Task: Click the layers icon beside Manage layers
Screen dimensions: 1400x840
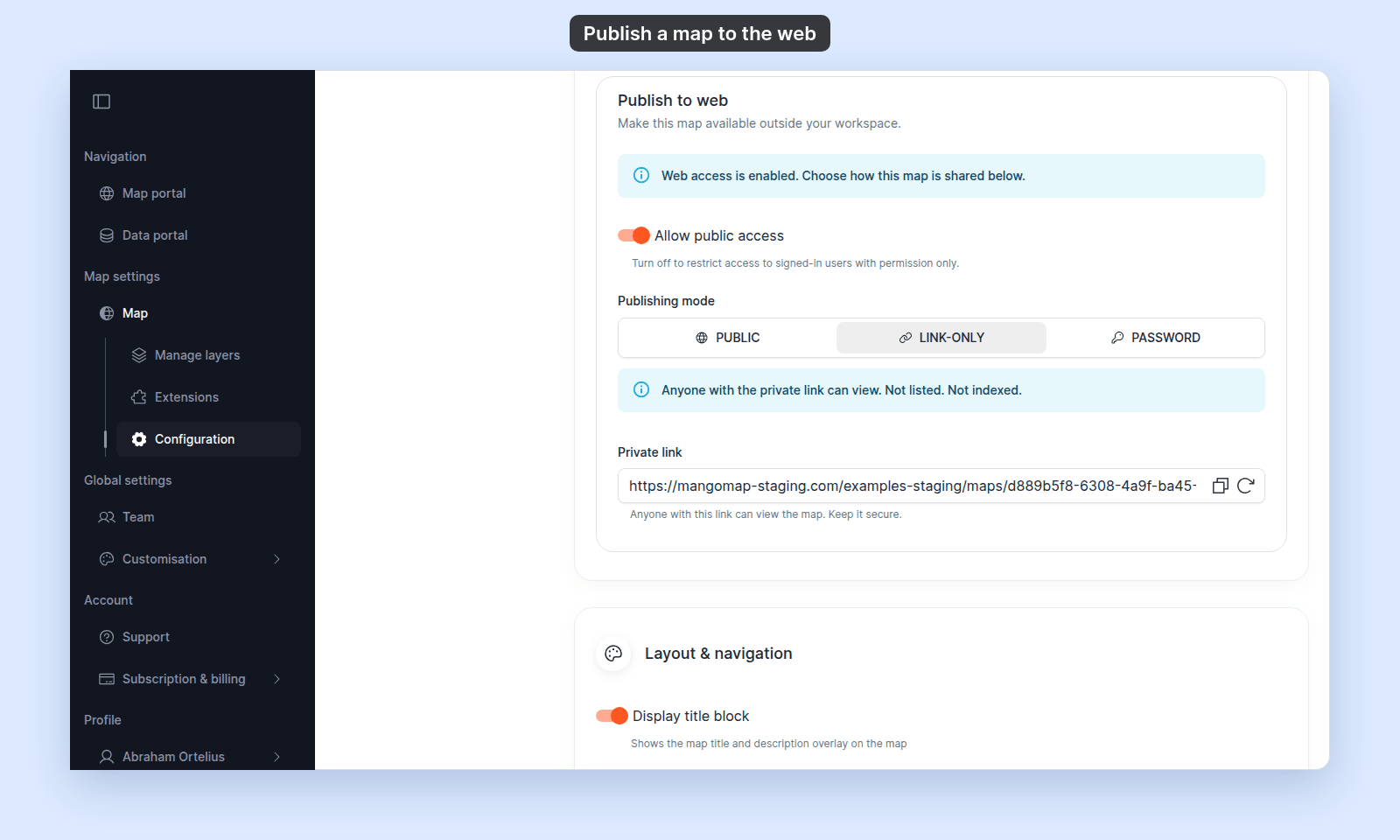Action: pyautogui.click(x=139, y=355)
